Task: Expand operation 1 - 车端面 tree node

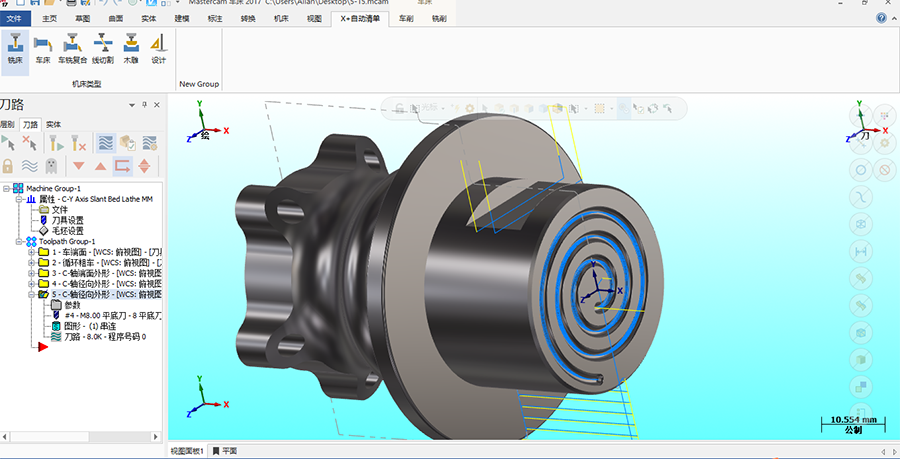Action: 31,252
